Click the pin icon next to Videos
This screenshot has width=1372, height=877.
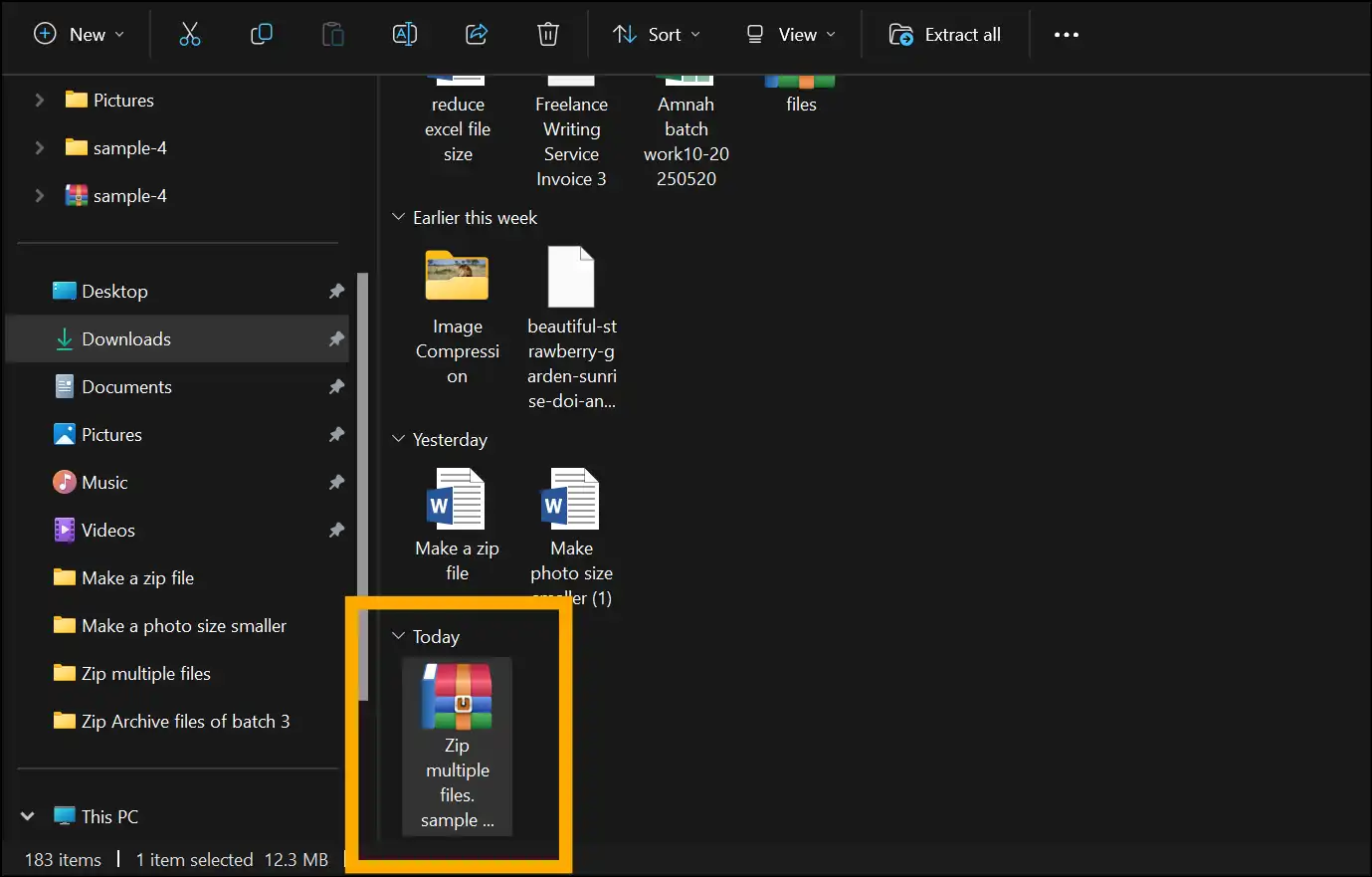pos(336,530)
